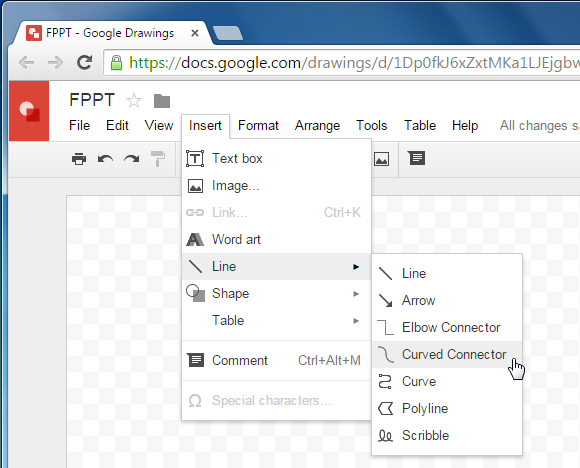Click the browser Back arrow
Screen dimensions: 580x468
(27, 62)
